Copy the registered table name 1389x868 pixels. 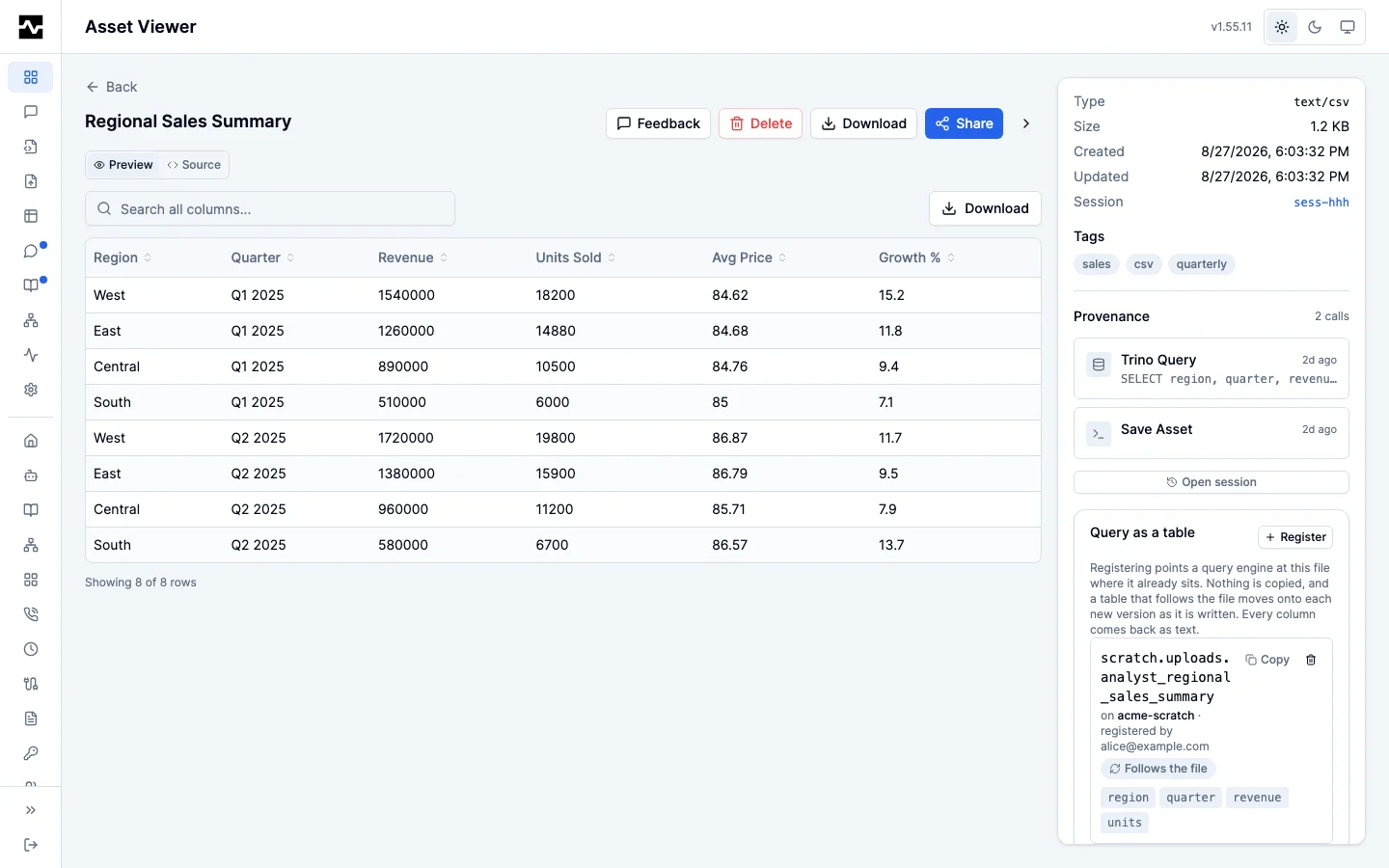click(x=1267, y=660)
